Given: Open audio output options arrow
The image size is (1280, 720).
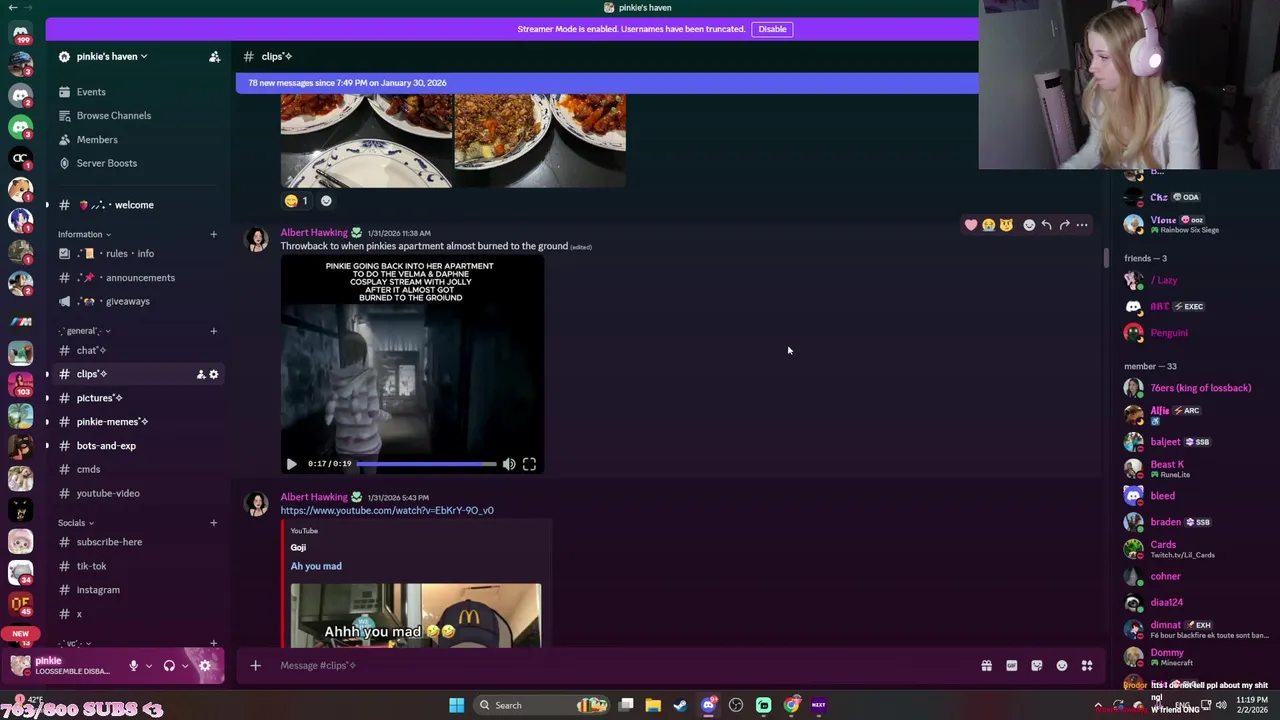Looking at the screenshot, I should pos(185,666).
